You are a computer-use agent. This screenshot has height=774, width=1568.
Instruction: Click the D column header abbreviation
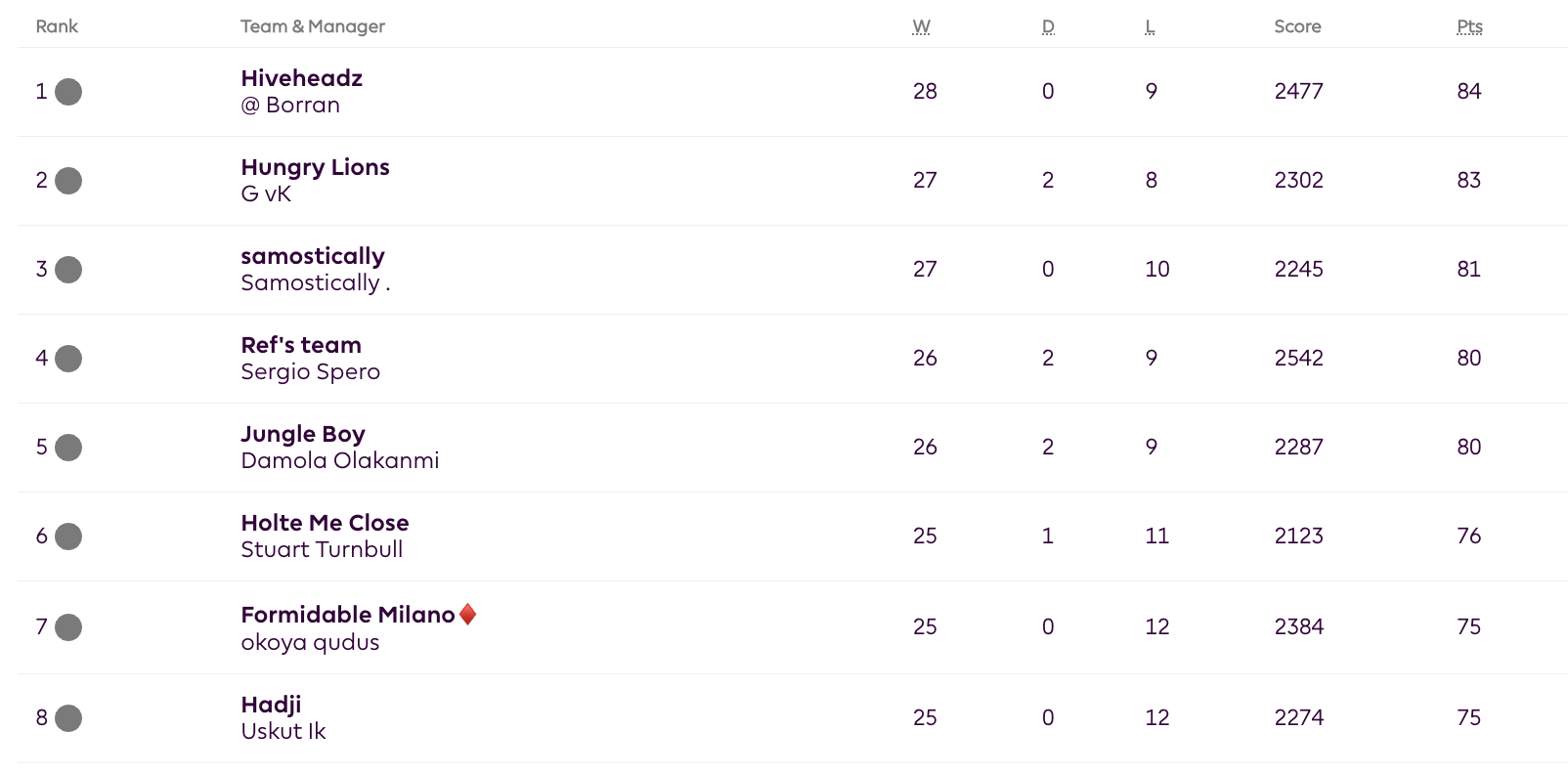coord(1048,27)
